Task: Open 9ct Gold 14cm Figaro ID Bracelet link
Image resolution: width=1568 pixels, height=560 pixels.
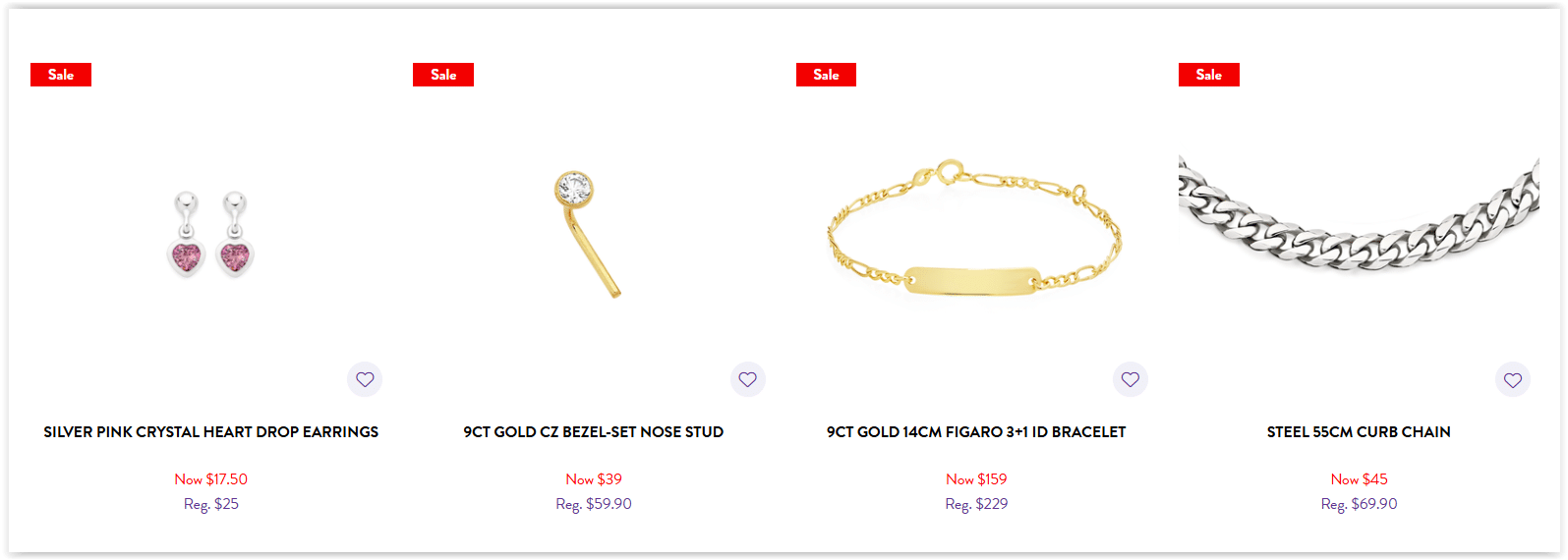Action: (x=976, y=432)
